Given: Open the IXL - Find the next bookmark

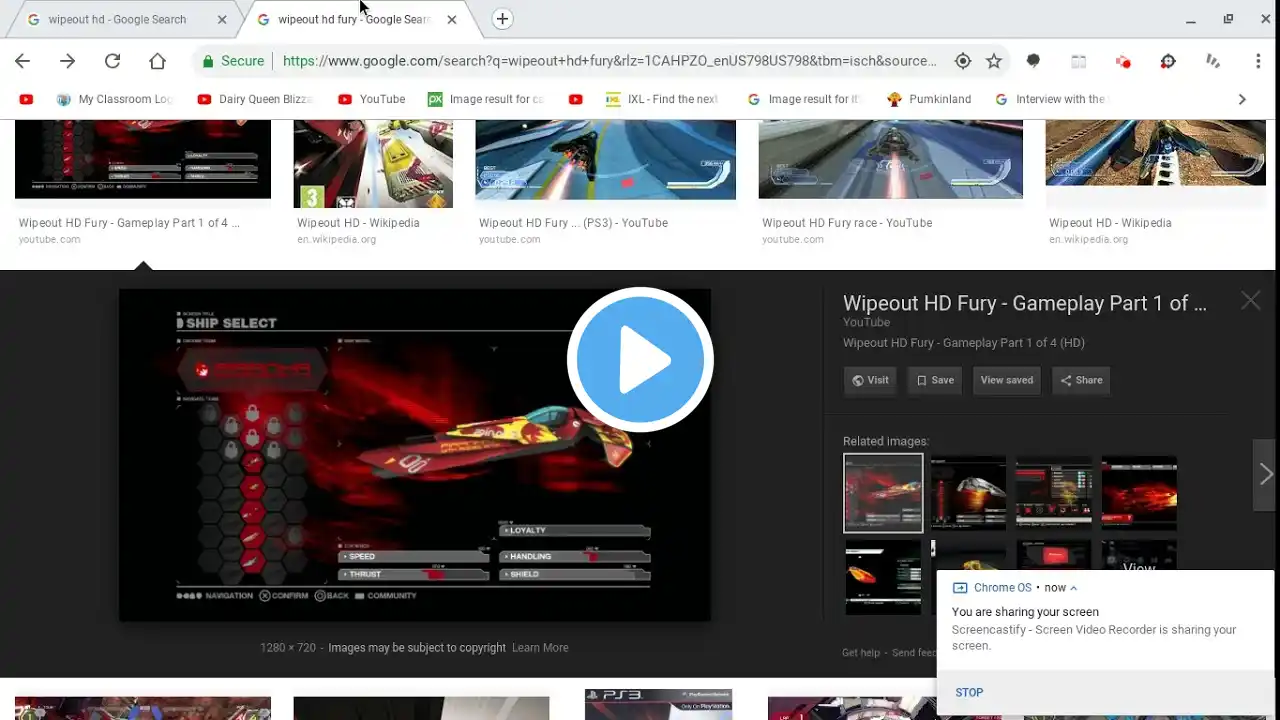Looking at the screenshot, I should pos(662,99).
